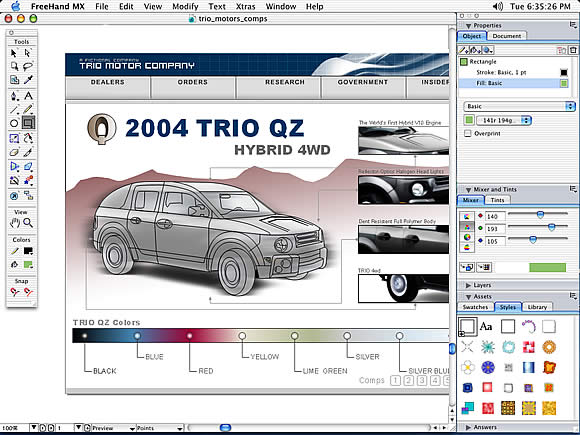Click the stroke color pencil icon
This screenshot has height=435, width=580.
[x=14, y=251]
